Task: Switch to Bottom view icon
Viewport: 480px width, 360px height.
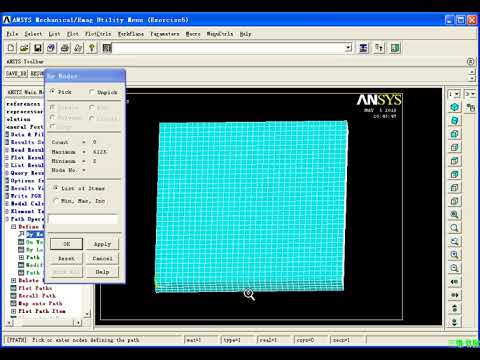Action: (x=454, y=201)
